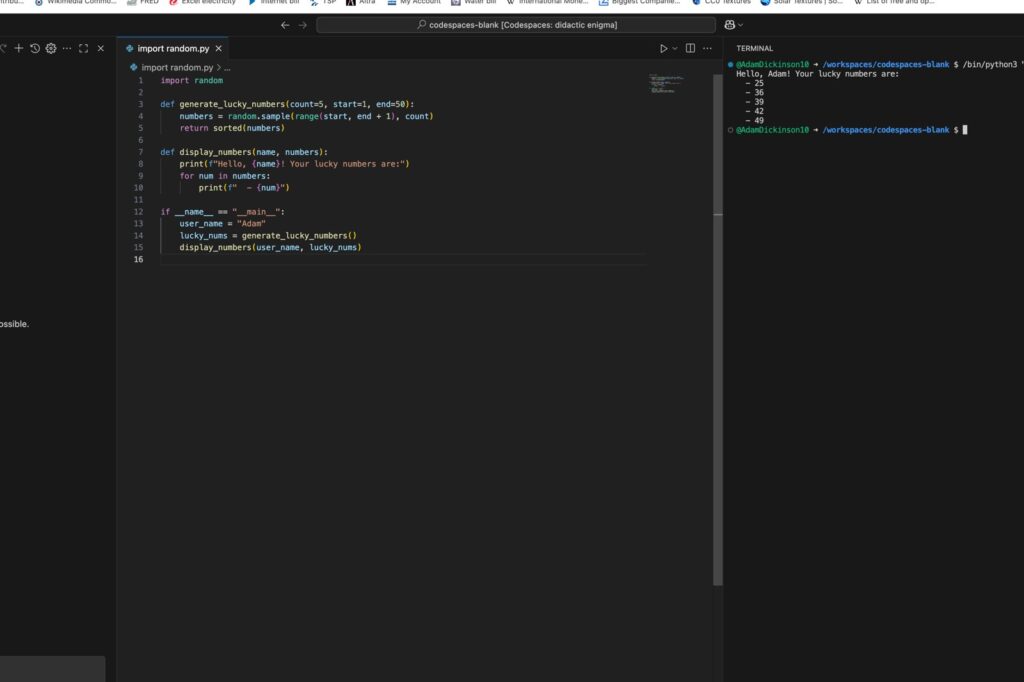The image size is (1024, 682).
Task: Click the 'if __name__ == "__main__":' line
Action: tap(223, 212)
